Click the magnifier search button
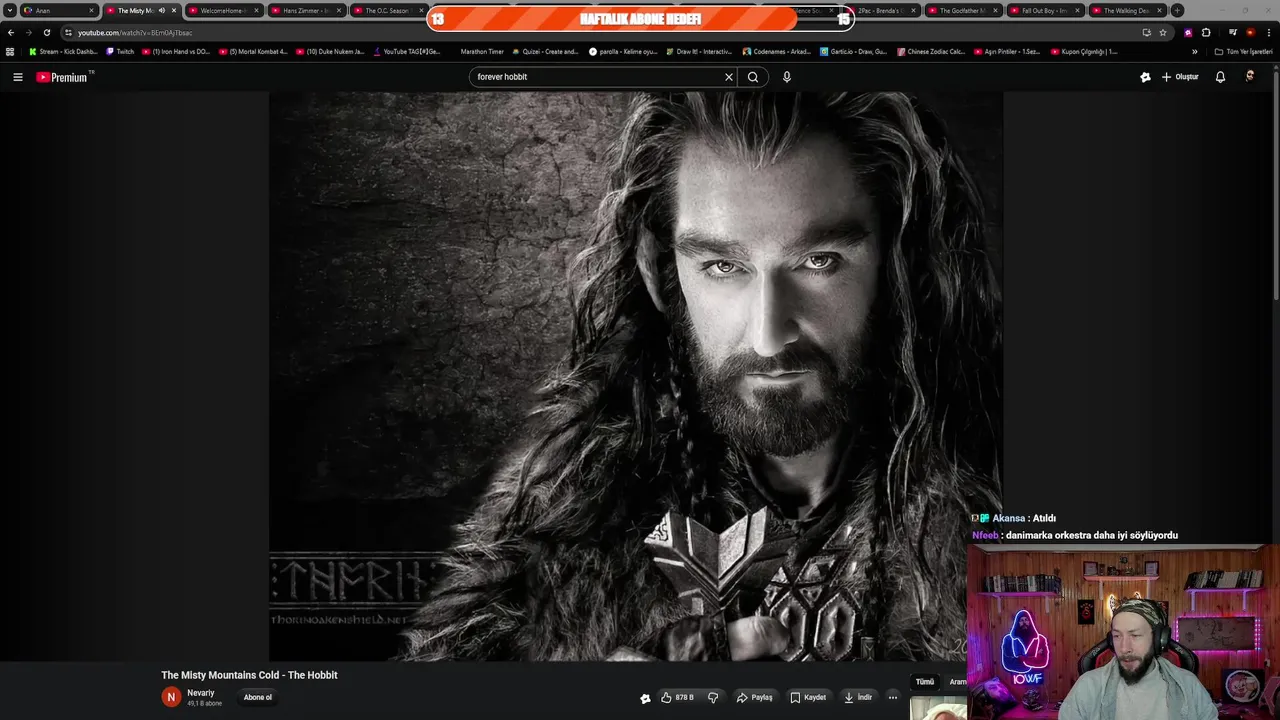Screen dimensions: 1280x720 [x=753, y=77]
